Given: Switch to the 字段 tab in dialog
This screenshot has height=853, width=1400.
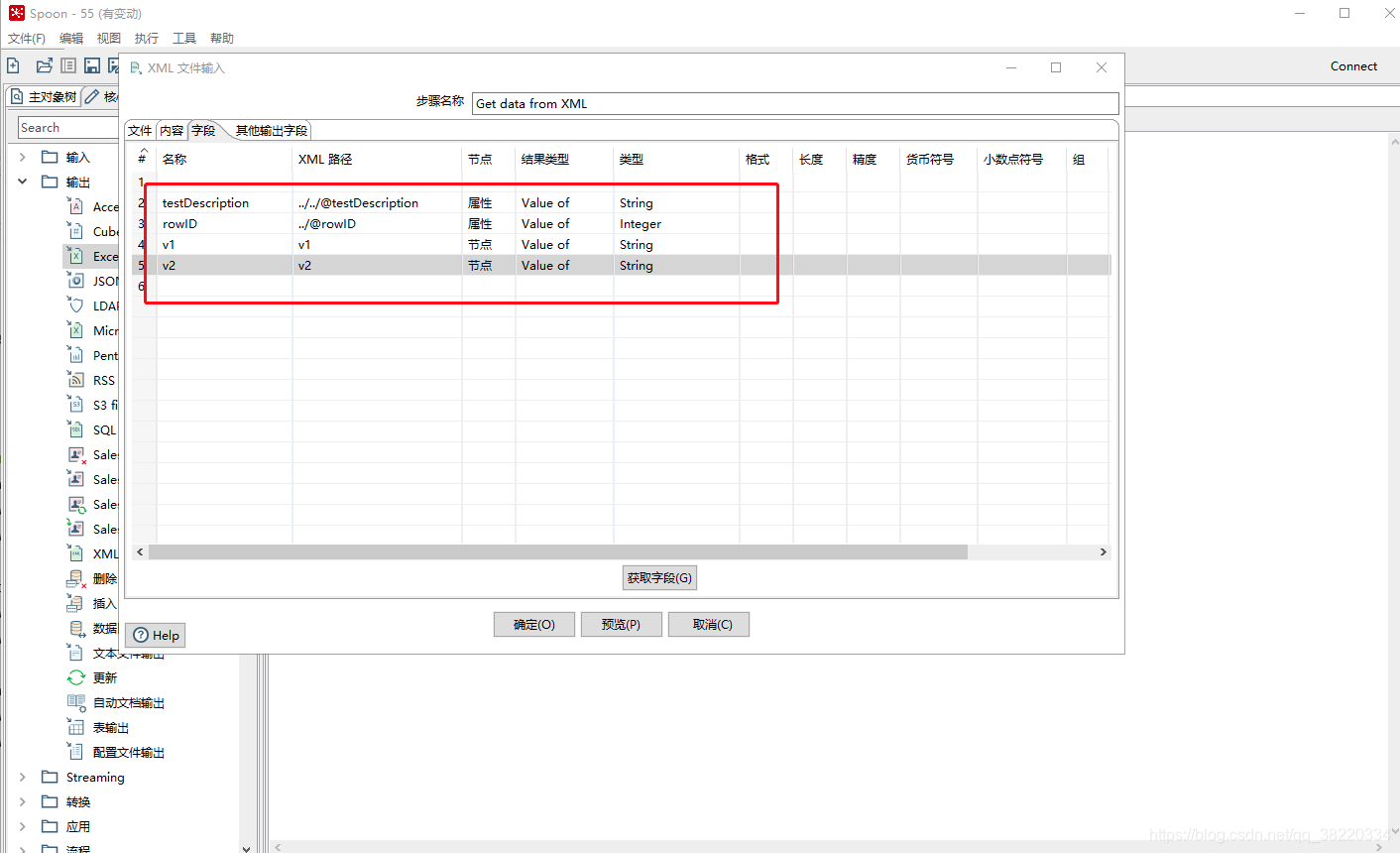Looking at the screenshot, I should coord(204,130).
